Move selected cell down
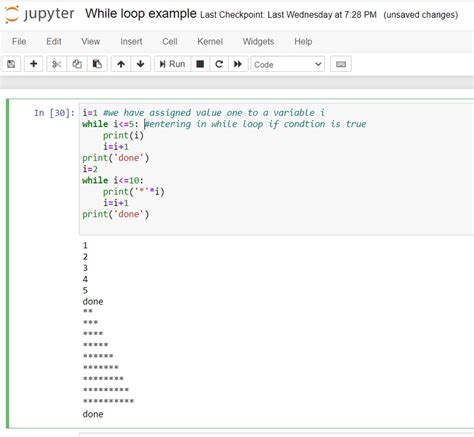 click(141, 64)
